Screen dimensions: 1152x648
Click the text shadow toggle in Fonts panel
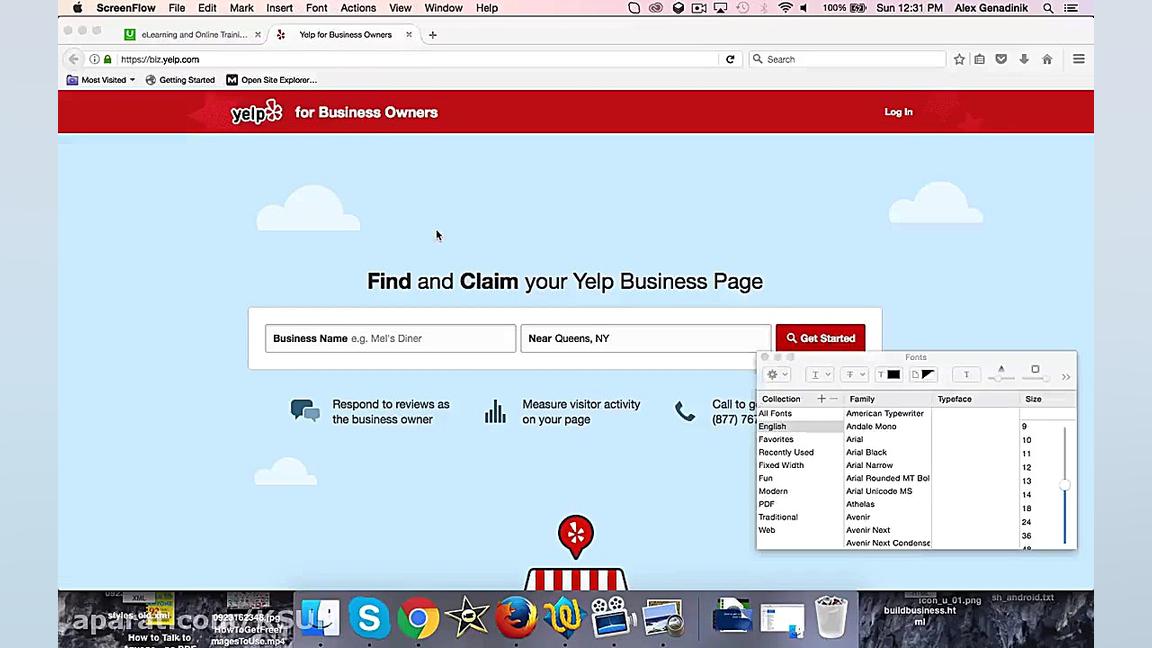966,375
